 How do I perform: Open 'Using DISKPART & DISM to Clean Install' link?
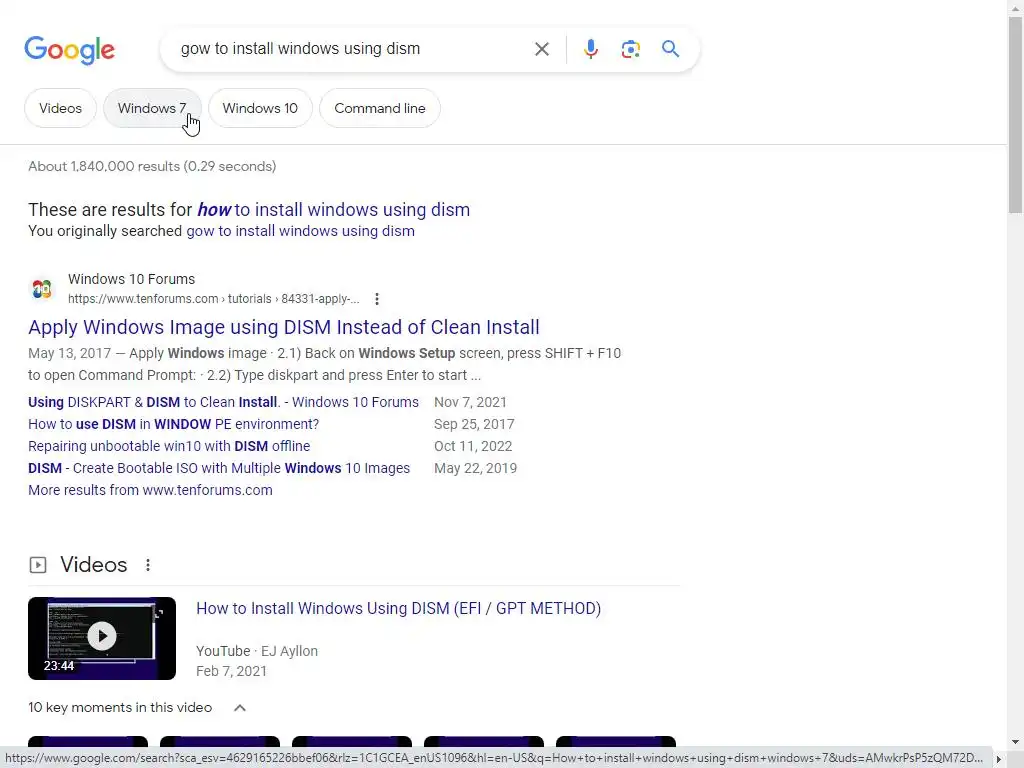[223, 402]
